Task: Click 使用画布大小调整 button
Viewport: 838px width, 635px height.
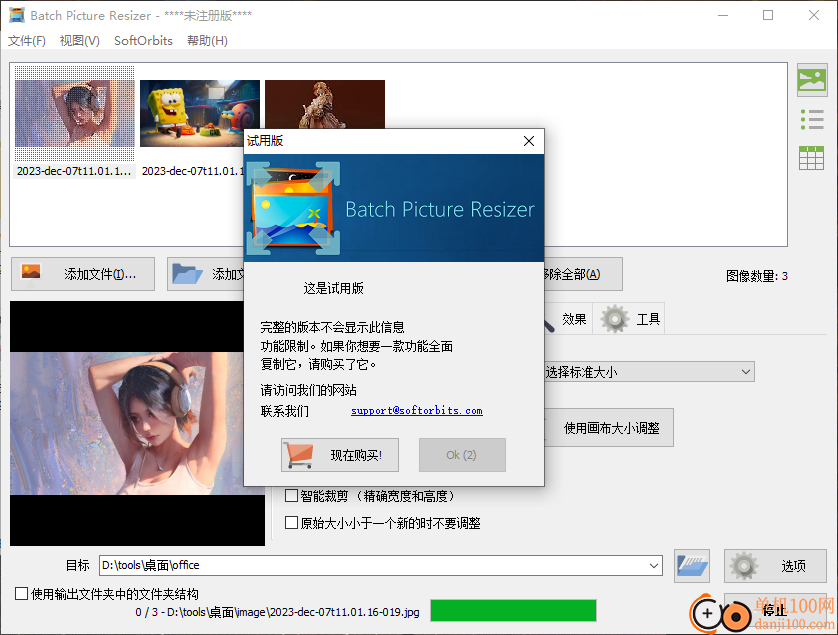Action: pyautogui.click(x=609, y=428)
